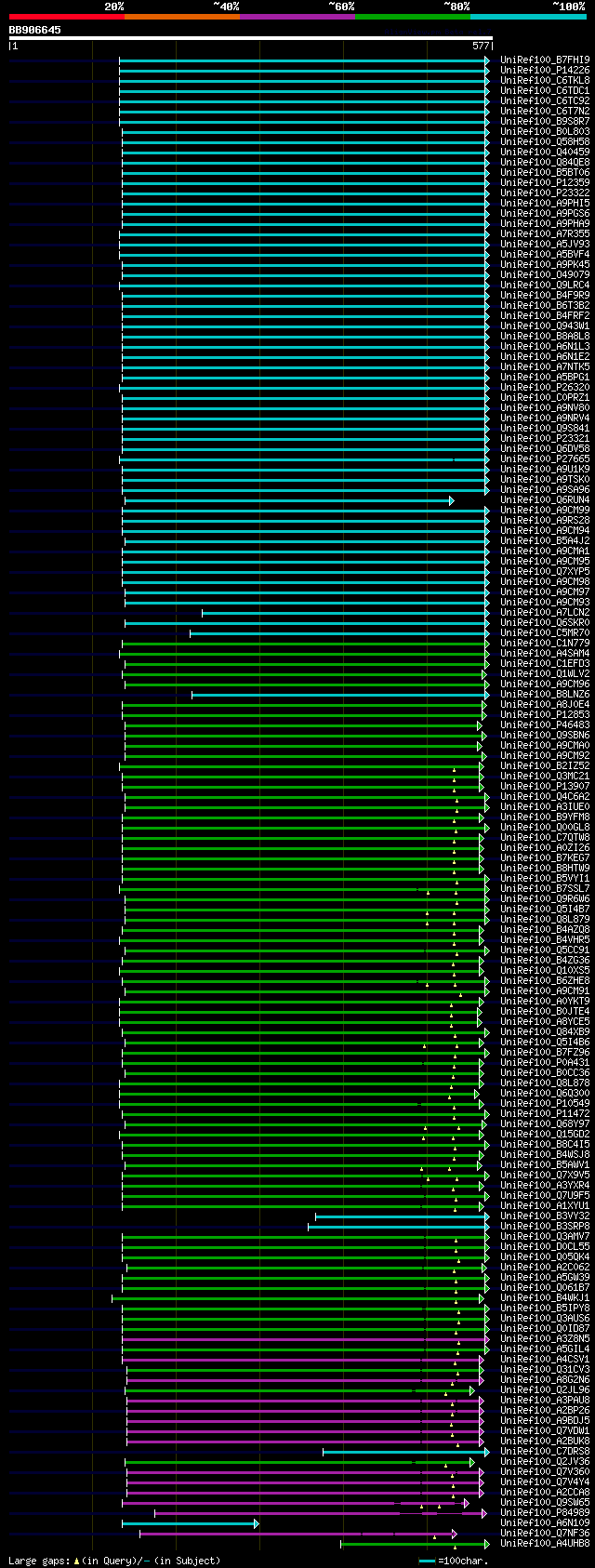Image resolution: width=595 pixels, height=1568 pixels.
Task: Open hit UniRef100_P10549
Action: (545, 1103)
